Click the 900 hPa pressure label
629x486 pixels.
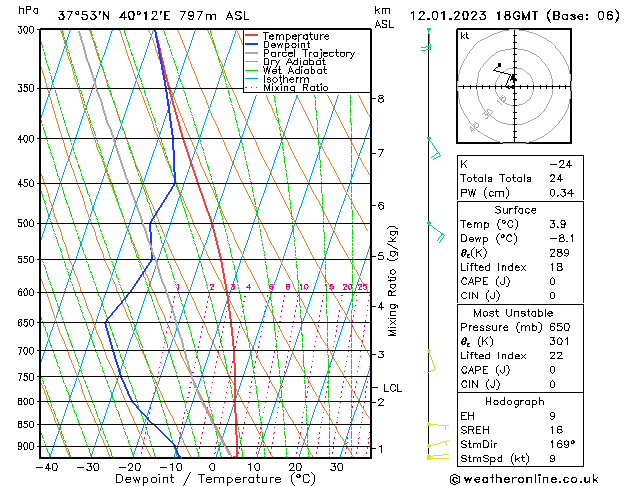(x=28, y=446)
